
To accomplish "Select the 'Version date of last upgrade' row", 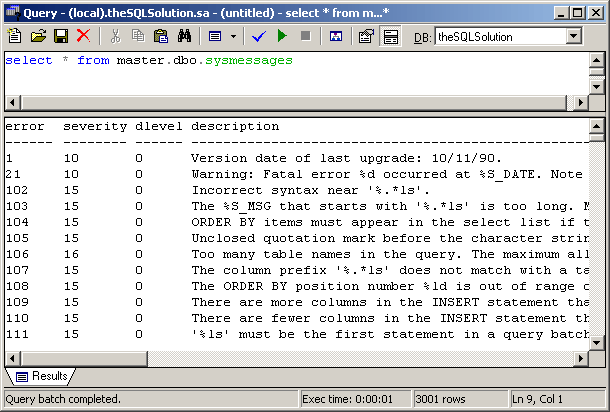I will click(296, 158).
